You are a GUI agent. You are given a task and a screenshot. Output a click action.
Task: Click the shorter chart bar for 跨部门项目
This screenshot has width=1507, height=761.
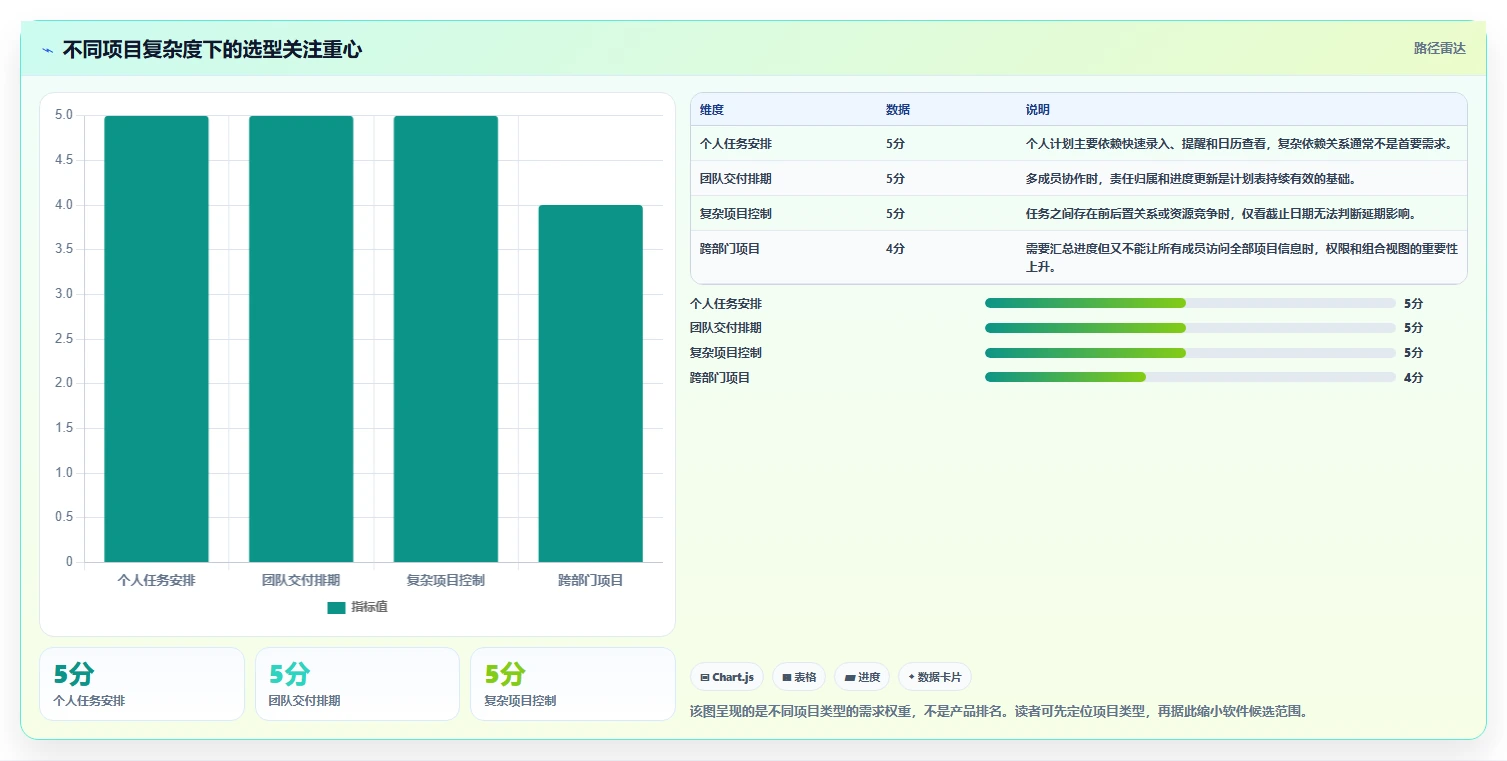(x=590, y=384)
